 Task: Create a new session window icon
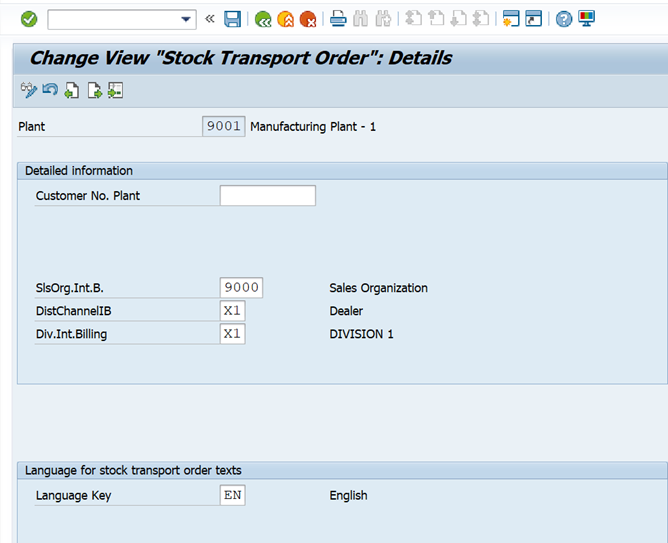click(x=511, y=19)
